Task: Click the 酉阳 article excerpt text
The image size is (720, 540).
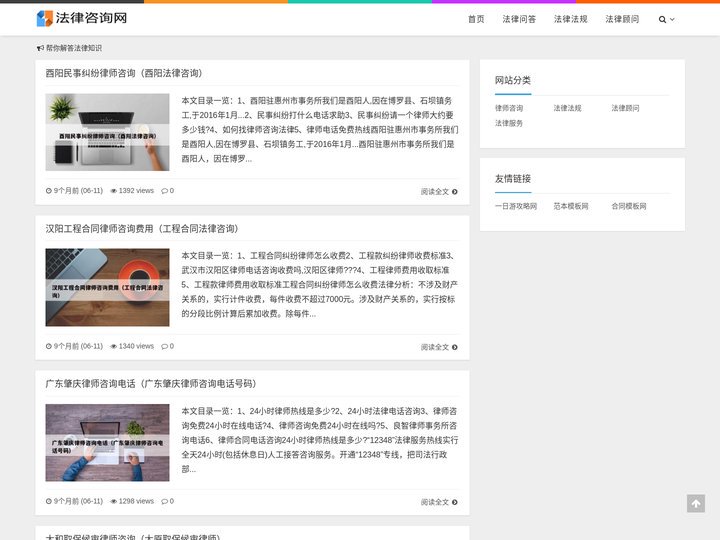Action: [x=320, y=129]
